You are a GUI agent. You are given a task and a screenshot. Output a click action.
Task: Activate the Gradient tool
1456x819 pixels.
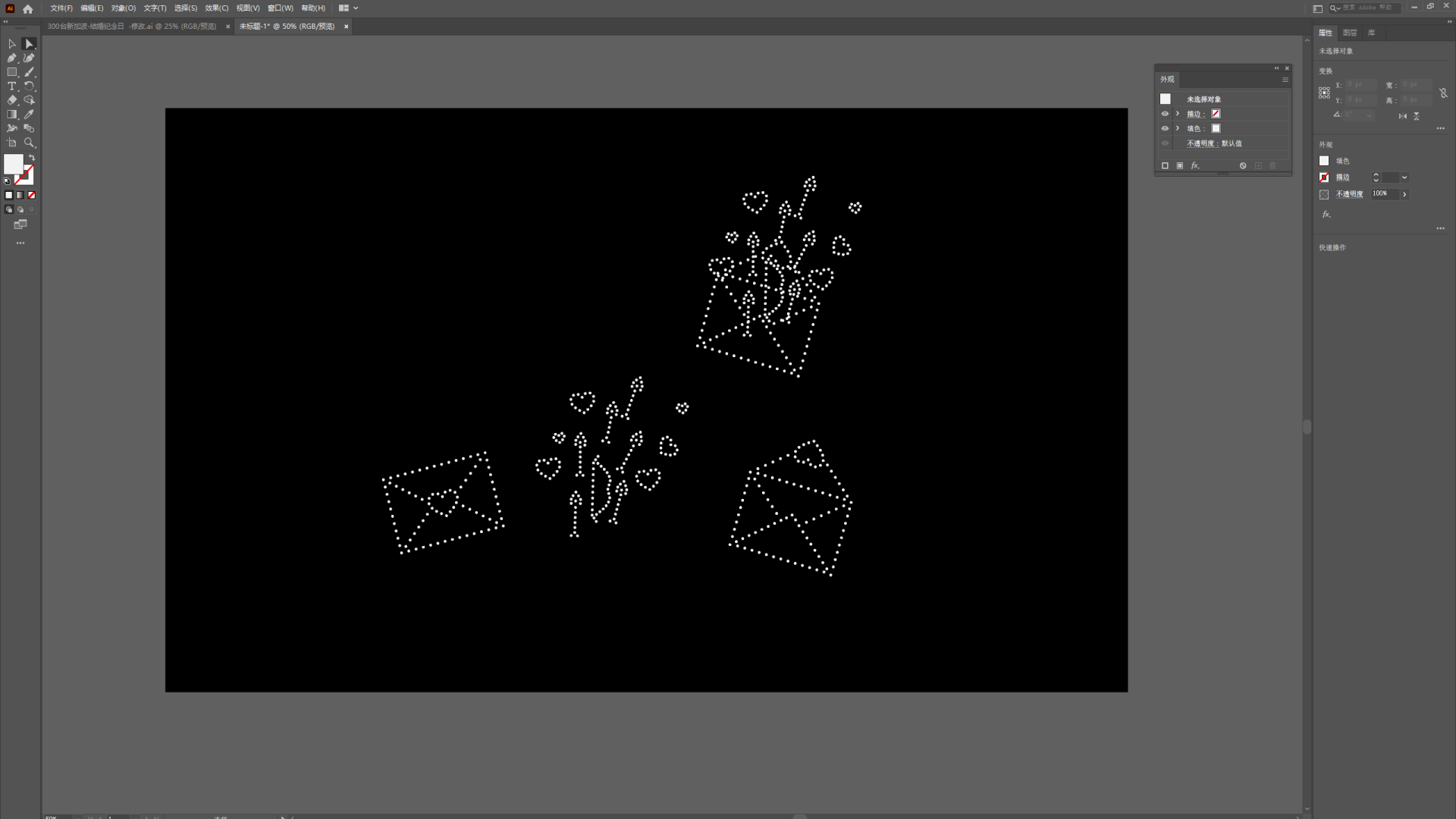point(11,115)
